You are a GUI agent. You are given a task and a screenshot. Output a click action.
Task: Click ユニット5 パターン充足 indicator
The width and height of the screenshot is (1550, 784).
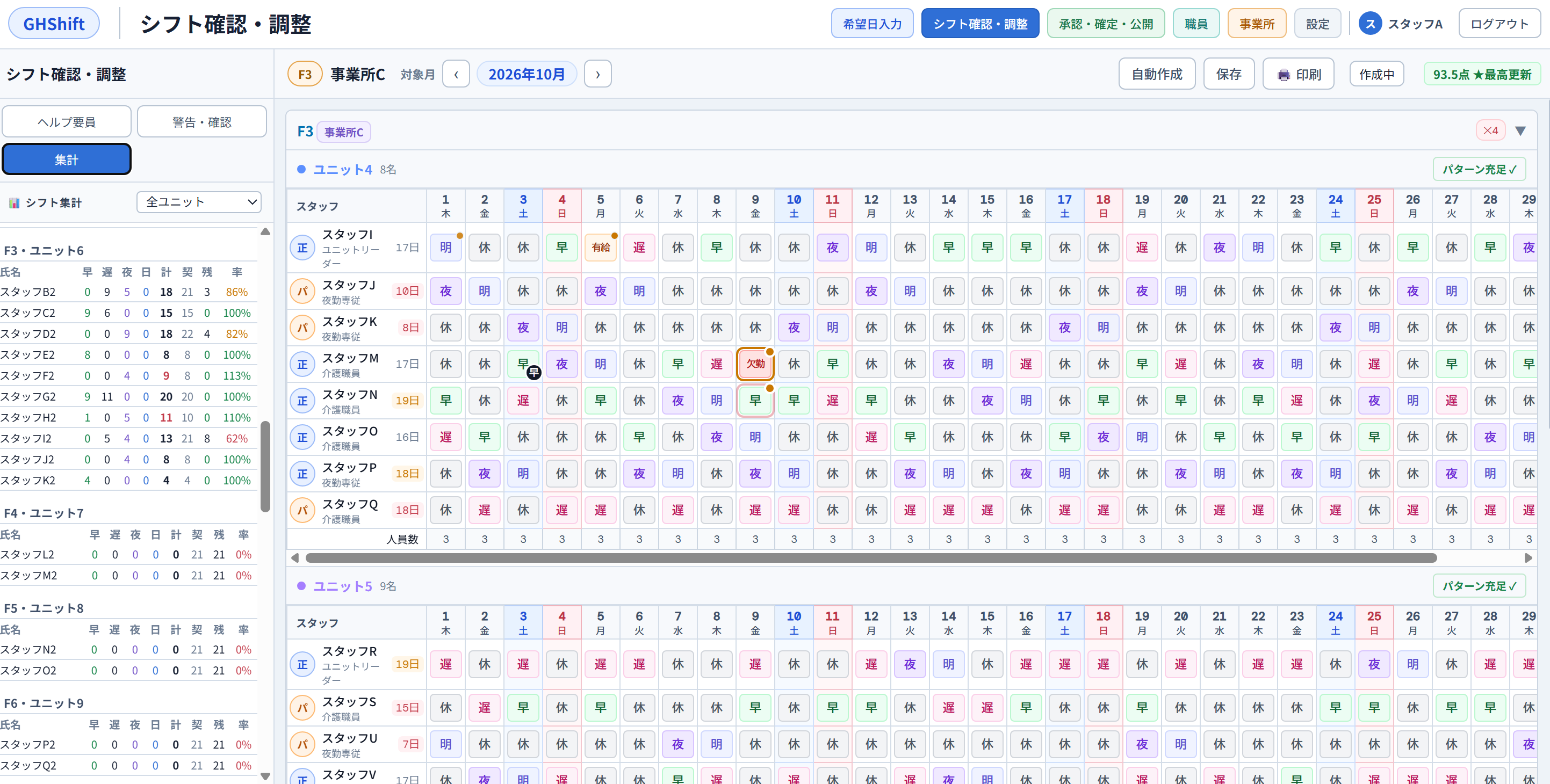pos(1479,586)
